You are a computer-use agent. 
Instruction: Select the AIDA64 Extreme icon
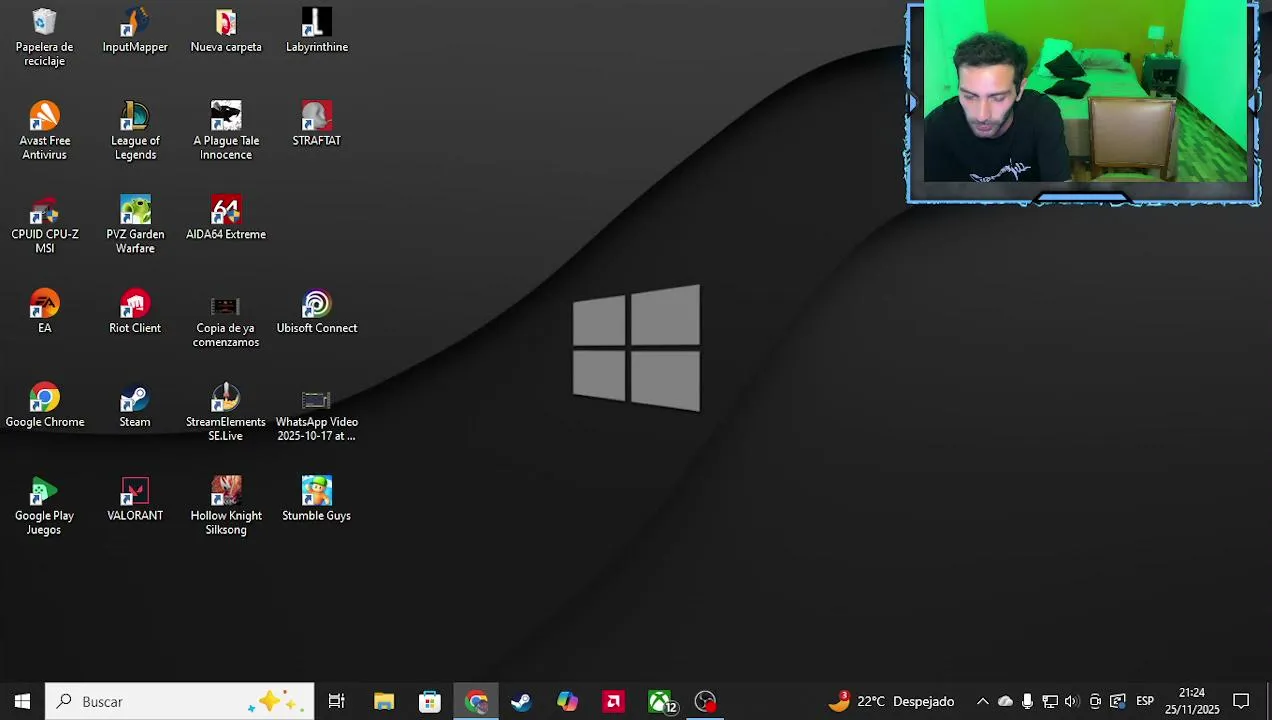[x=226, y=218]
